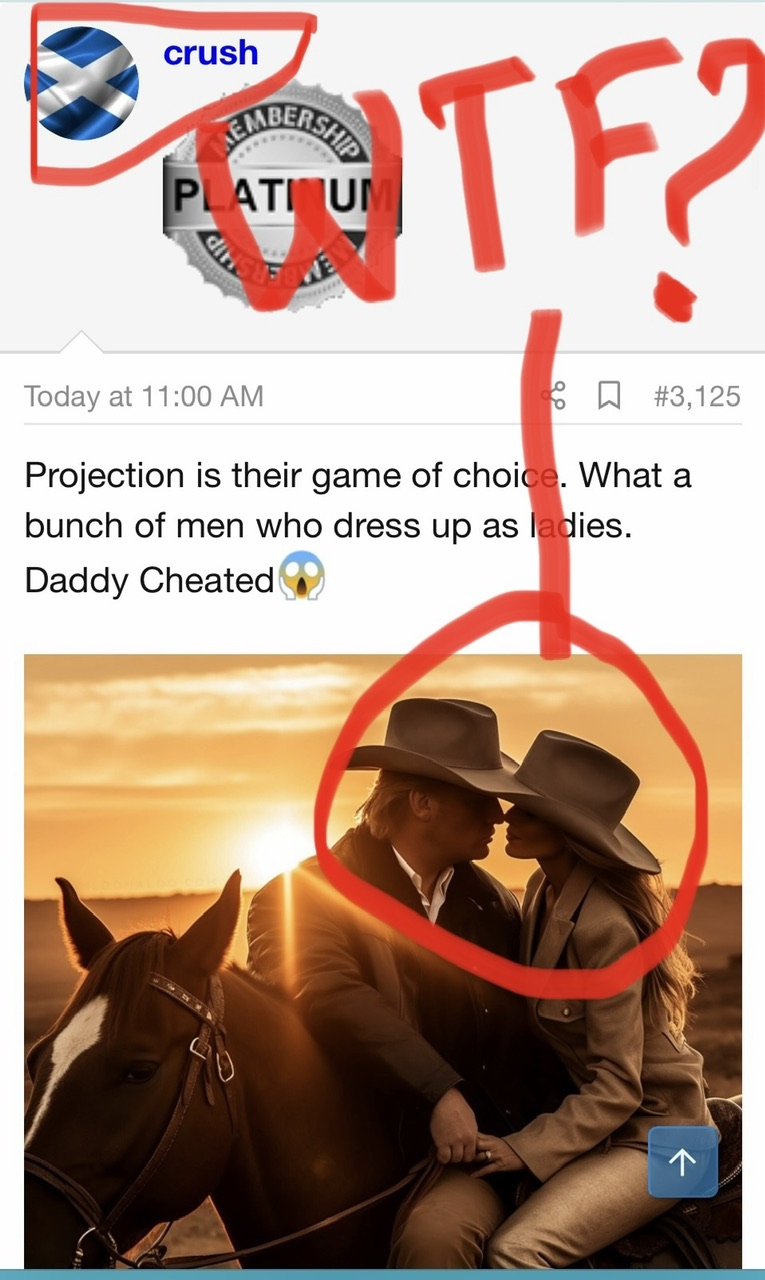Tap the share icon beside the post number
Screen dimensions: 765x1280
(x=553, y=397)
